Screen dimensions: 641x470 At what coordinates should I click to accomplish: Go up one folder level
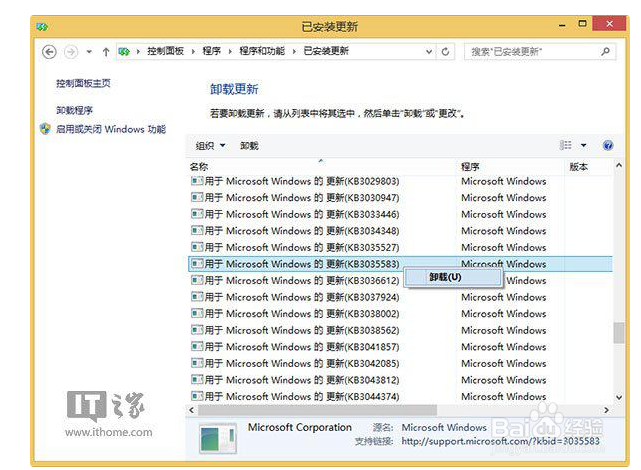coord(106,52)
